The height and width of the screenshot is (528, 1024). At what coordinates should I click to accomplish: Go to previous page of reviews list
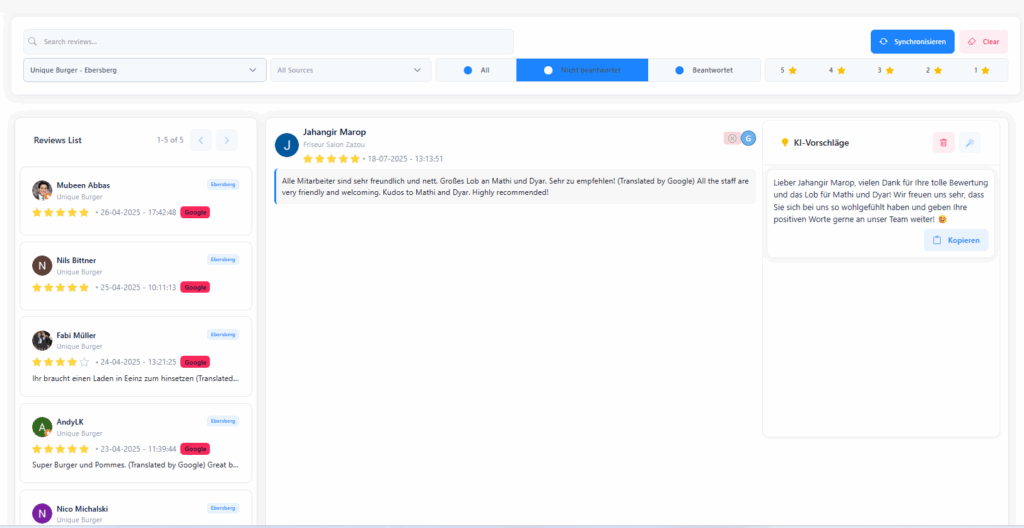(201, 140)
